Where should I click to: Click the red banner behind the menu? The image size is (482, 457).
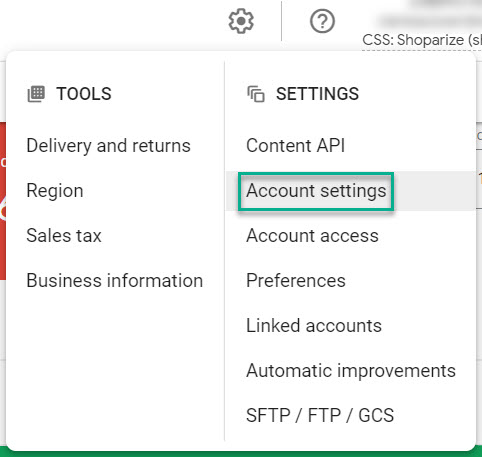pyautogui.click(x=3, y=201)
